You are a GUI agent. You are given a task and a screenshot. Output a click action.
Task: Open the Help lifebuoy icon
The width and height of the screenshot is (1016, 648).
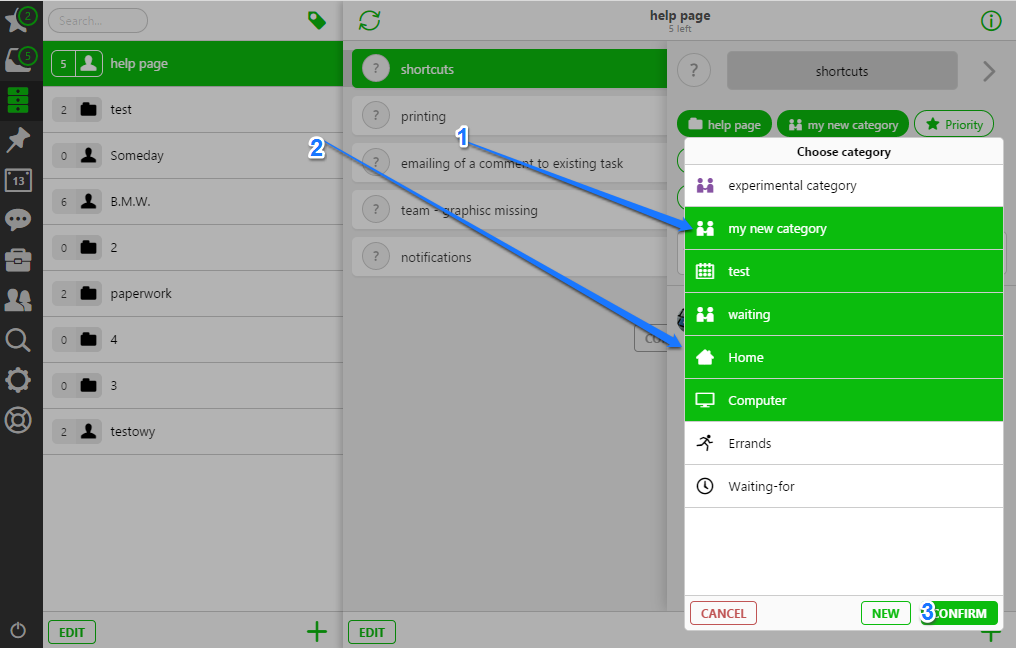click(x=18, y=420)
